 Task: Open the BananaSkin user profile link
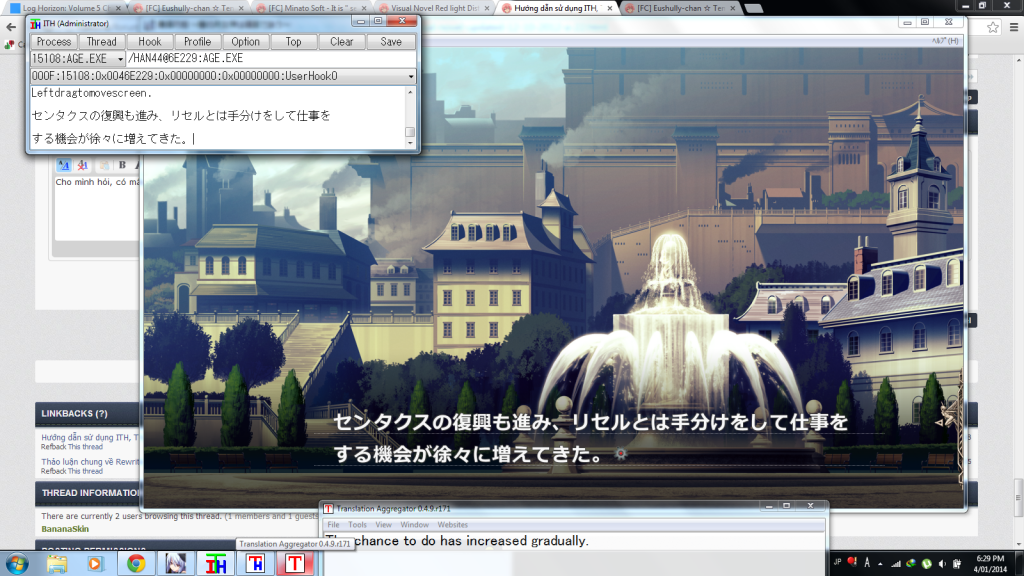click(x=65, y=529)
